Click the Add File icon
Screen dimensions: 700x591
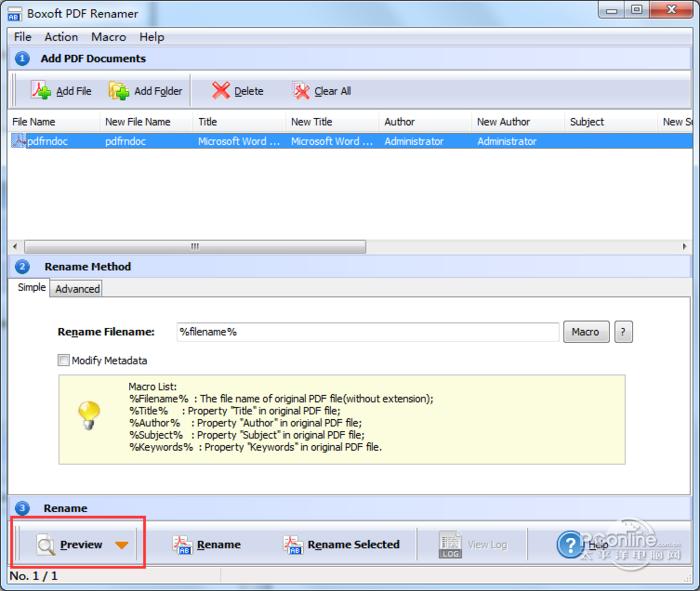(41, 91)
